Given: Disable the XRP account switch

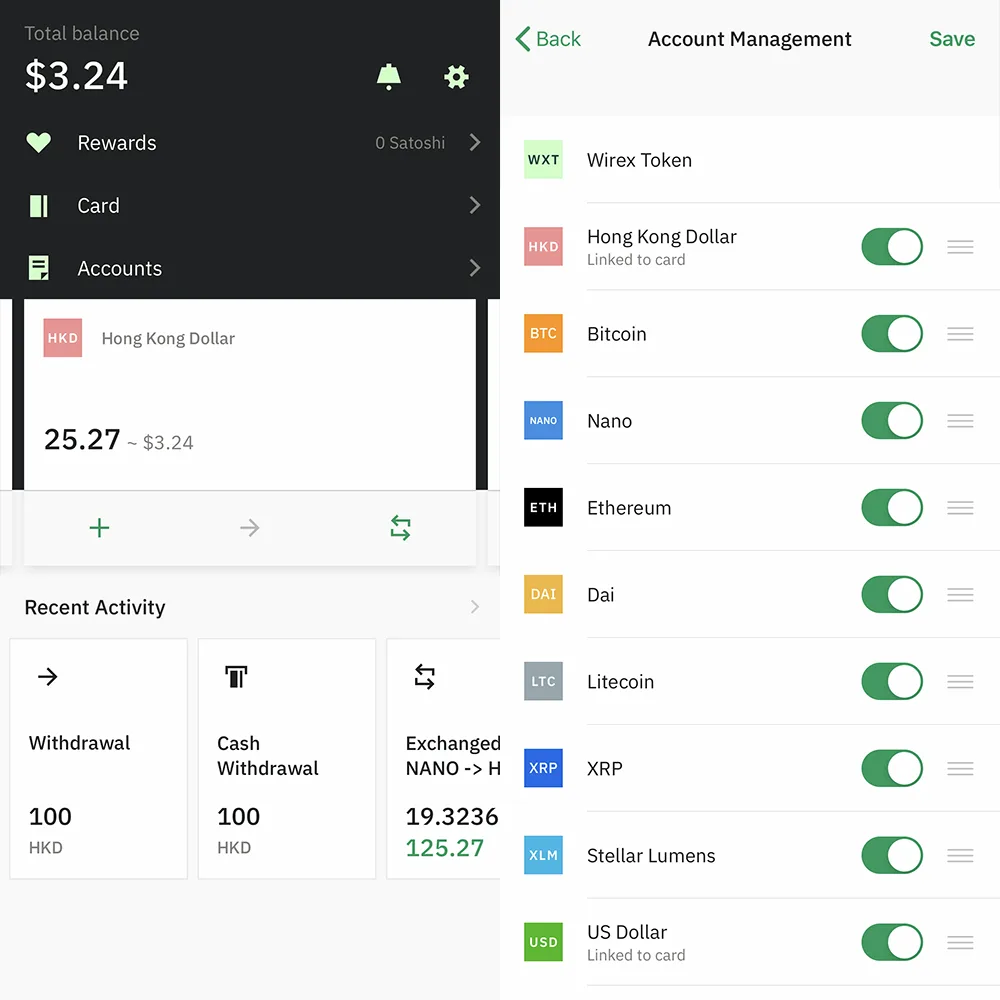Looking at the screenshot, I should click(892, 768).
